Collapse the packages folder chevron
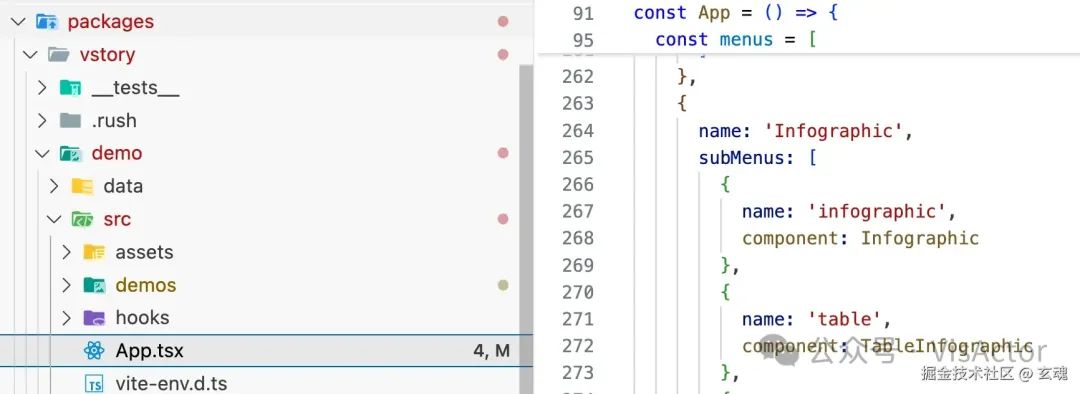The image size is (1080, 394). tap(19, 21)
